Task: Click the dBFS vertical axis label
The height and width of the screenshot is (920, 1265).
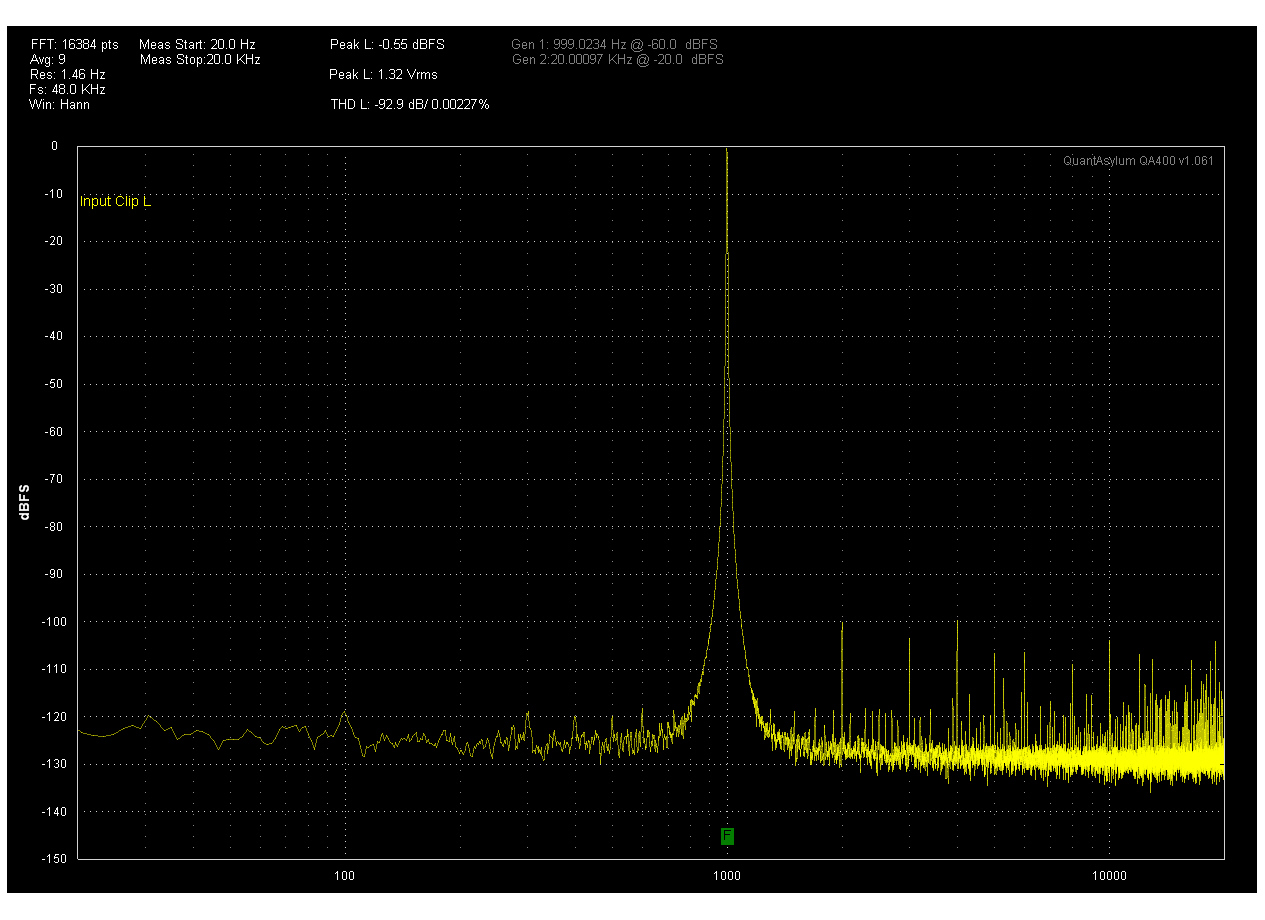Action: click(x=23, y=502)
